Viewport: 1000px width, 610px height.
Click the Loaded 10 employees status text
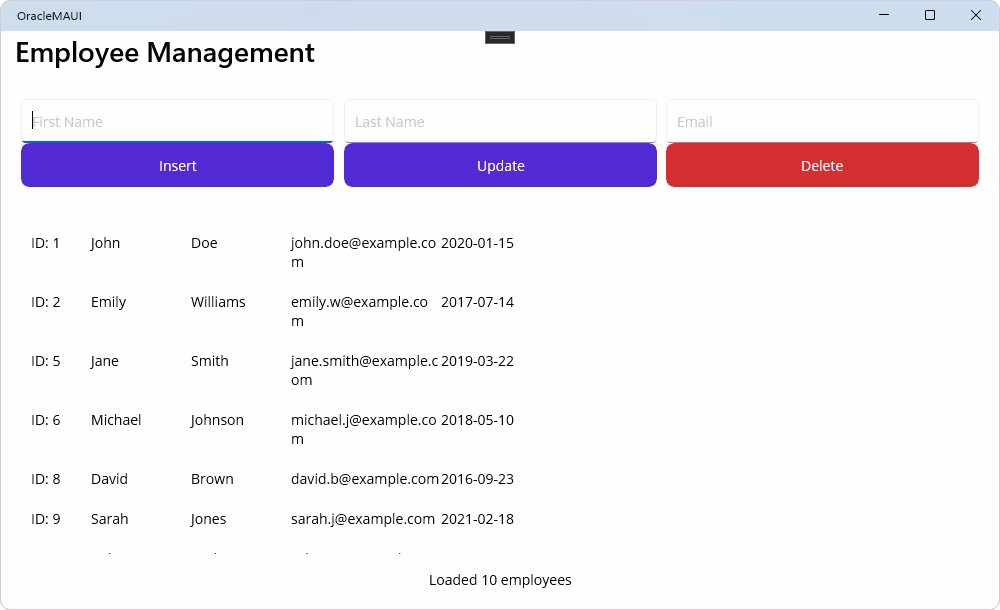click(x=500, y=580)
